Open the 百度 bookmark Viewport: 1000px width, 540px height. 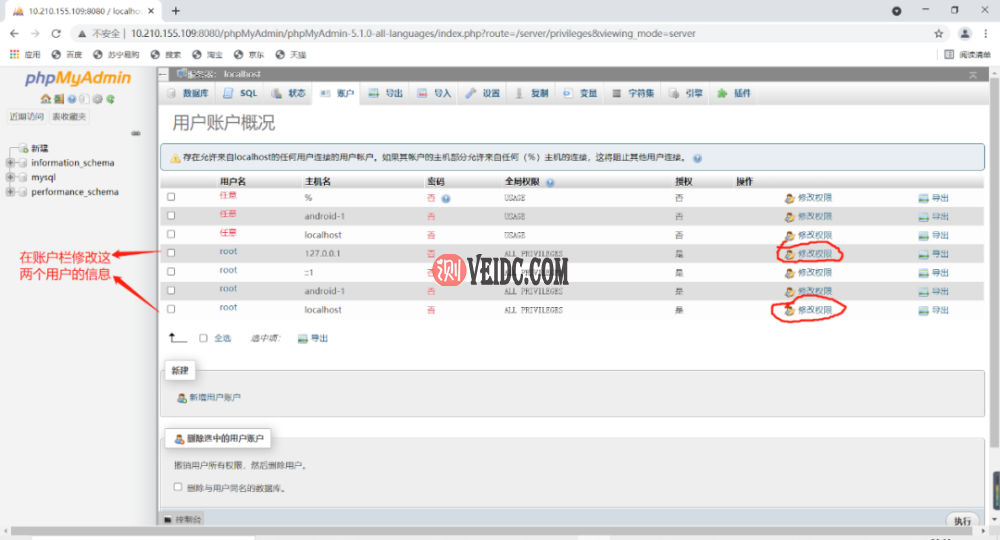pyautogui.click(x=68, y=55)
